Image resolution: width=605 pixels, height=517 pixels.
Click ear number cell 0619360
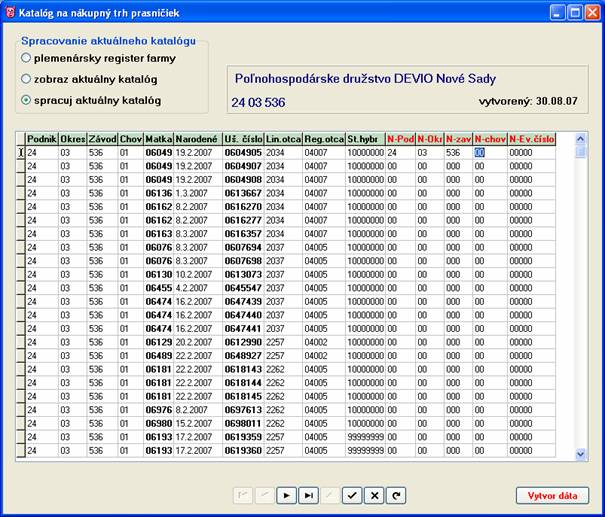(x=243, y=451)
